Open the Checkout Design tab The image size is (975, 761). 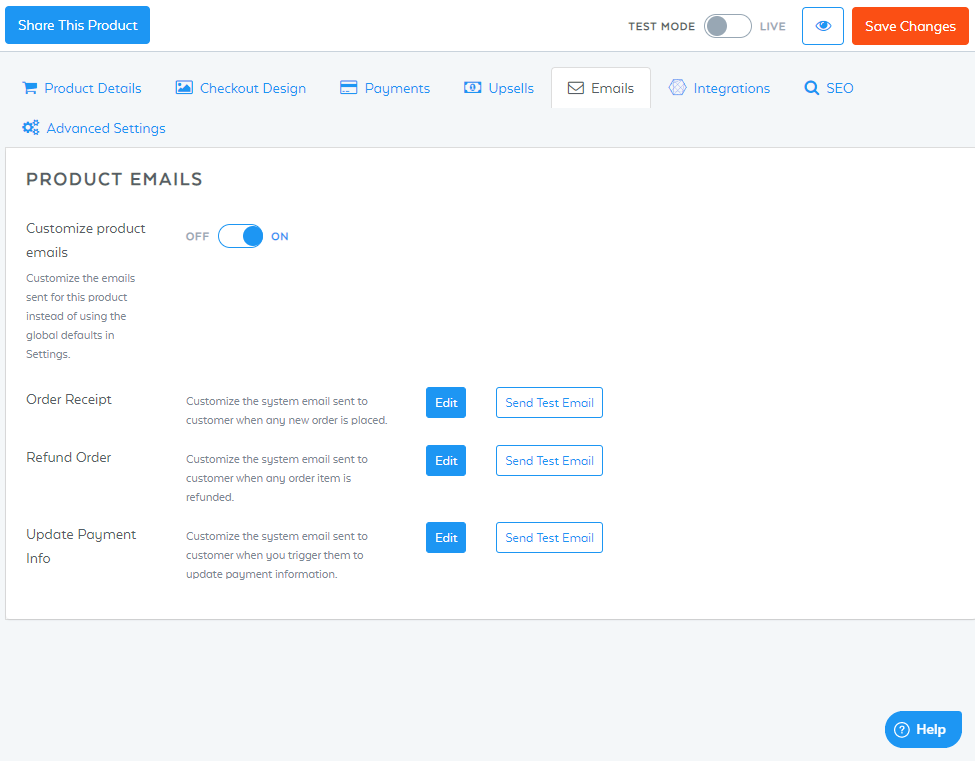[241, 88]
